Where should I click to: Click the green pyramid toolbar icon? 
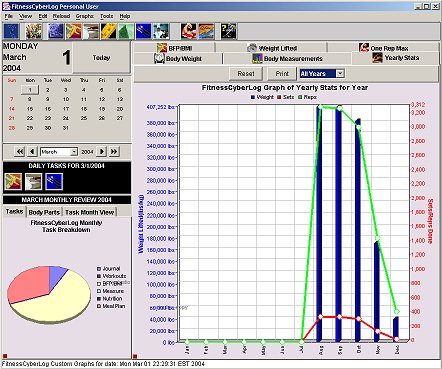[126, 31]
